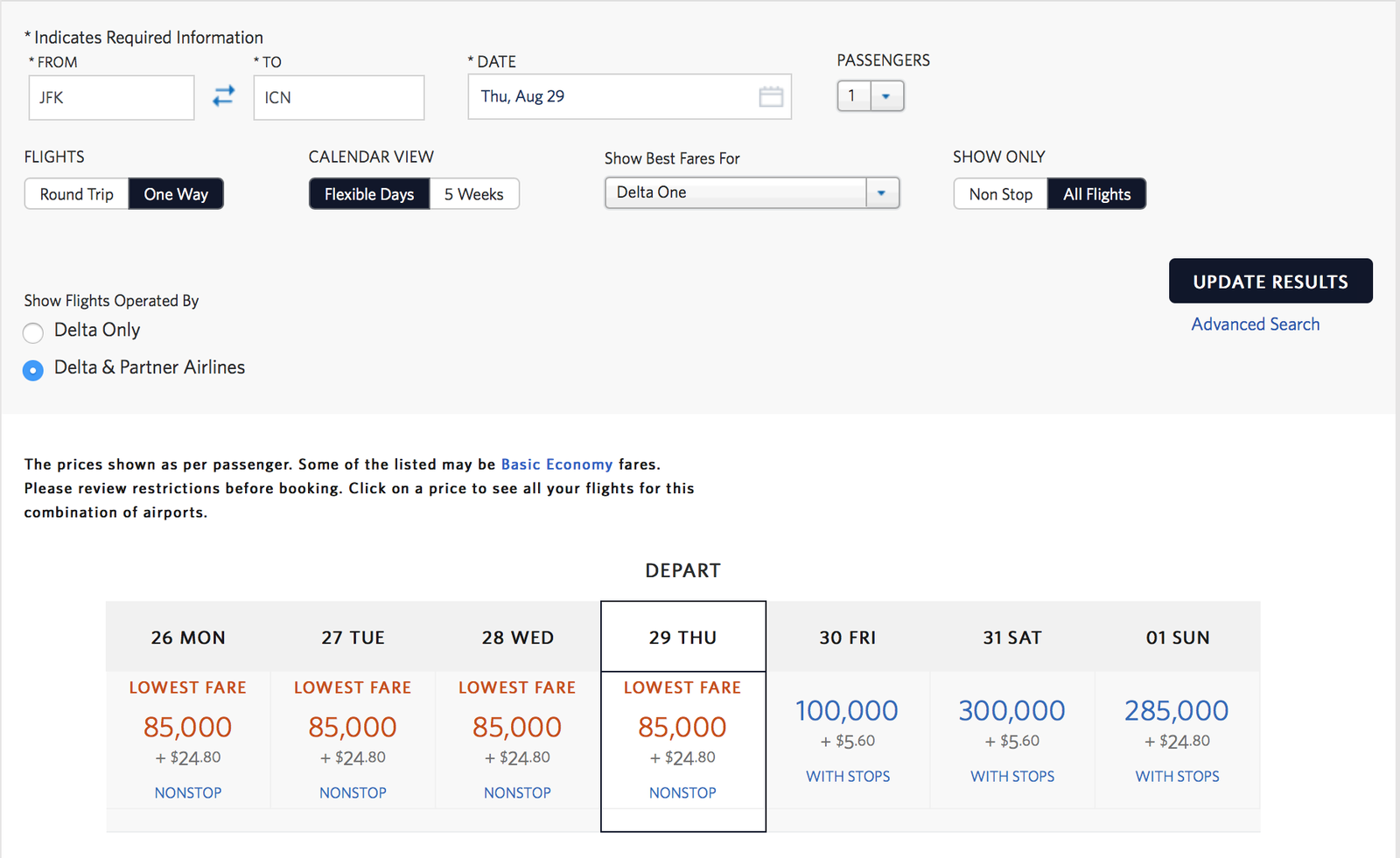Open the date picker calendar icon
The width and height of the screenshot is (1400, 858).
771,96
